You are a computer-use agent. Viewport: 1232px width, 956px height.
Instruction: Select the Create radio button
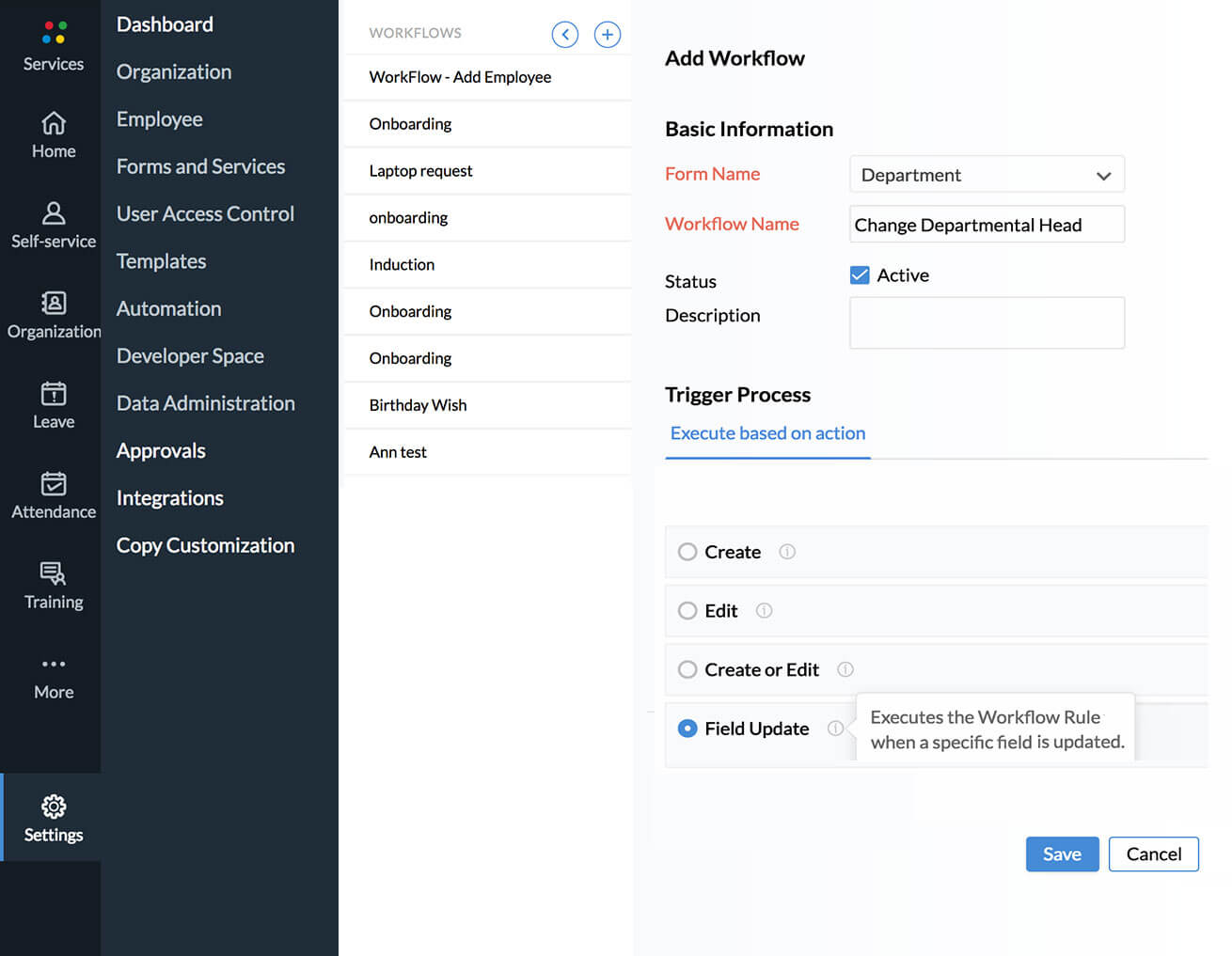(687, 552)
